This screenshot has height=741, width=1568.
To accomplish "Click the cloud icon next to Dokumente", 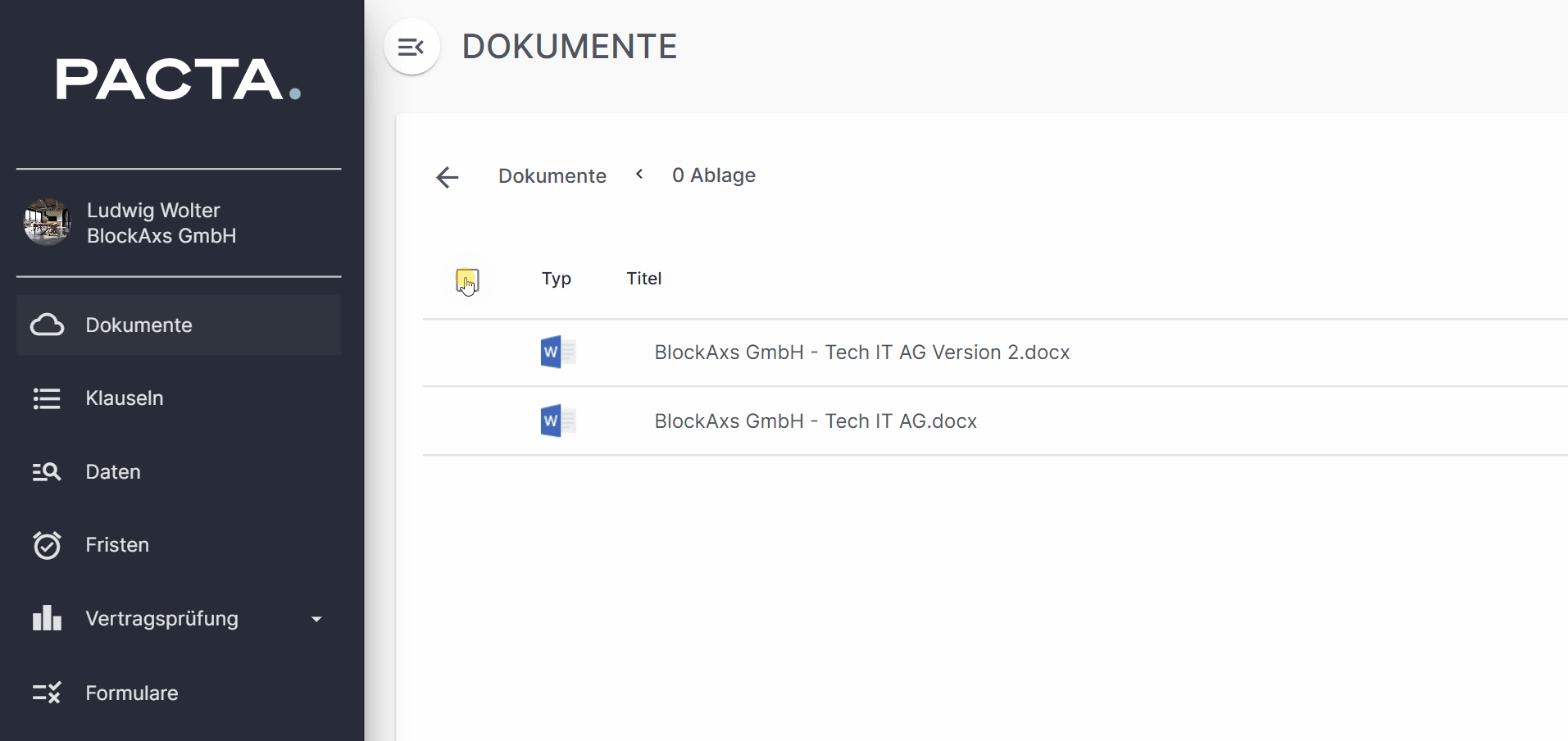I will click(x=47, y=325).
